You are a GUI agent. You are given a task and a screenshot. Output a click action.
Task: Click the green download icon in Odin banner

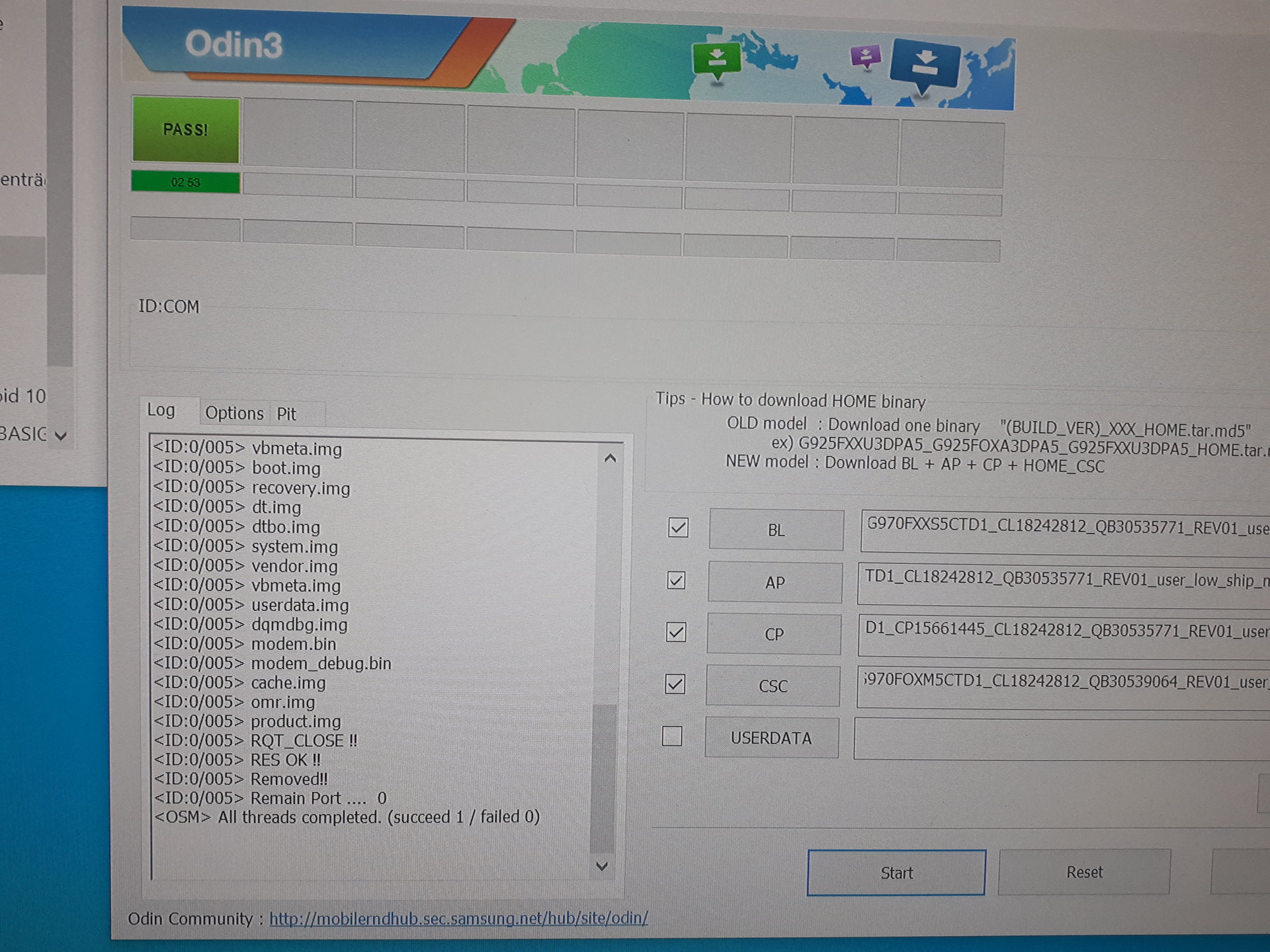716,61
